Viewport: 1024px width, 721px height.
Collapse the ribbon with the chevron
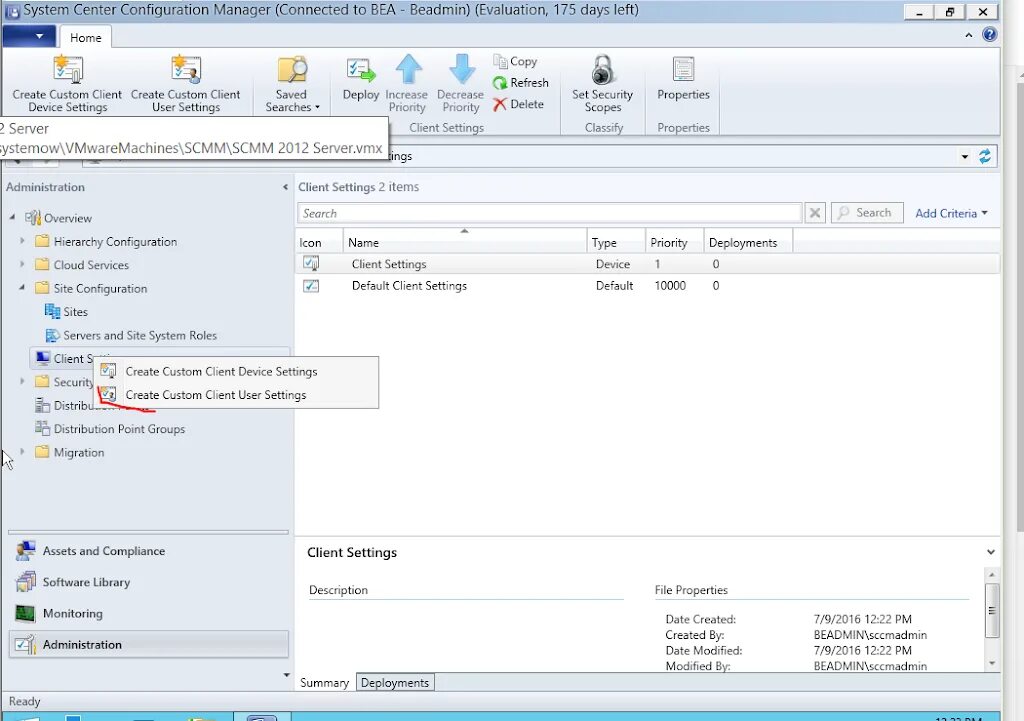click(x=968, y=35)
